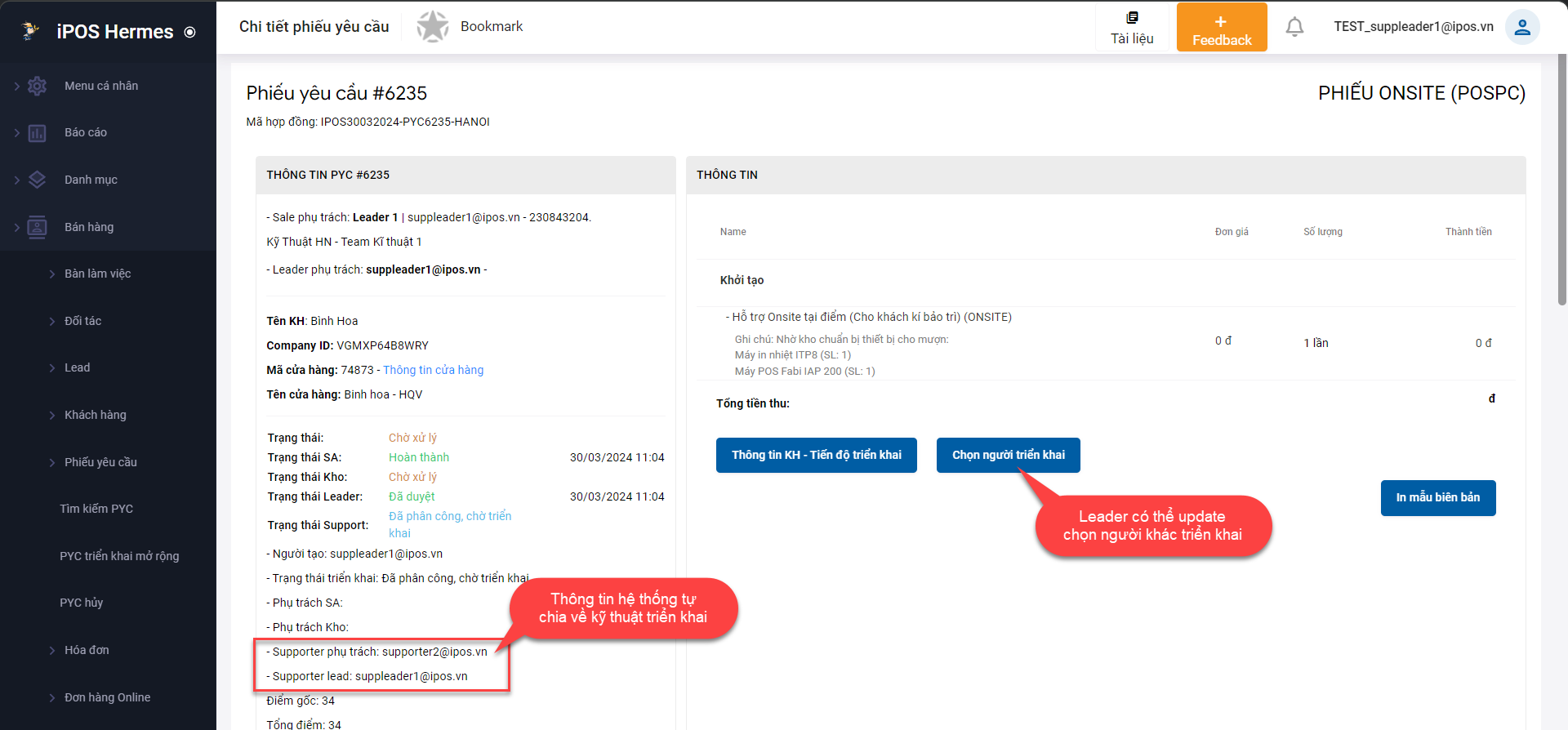Click the Báo cáo chart icon
The width and height of the screenshot is (1568, 730).
(38, 133)
